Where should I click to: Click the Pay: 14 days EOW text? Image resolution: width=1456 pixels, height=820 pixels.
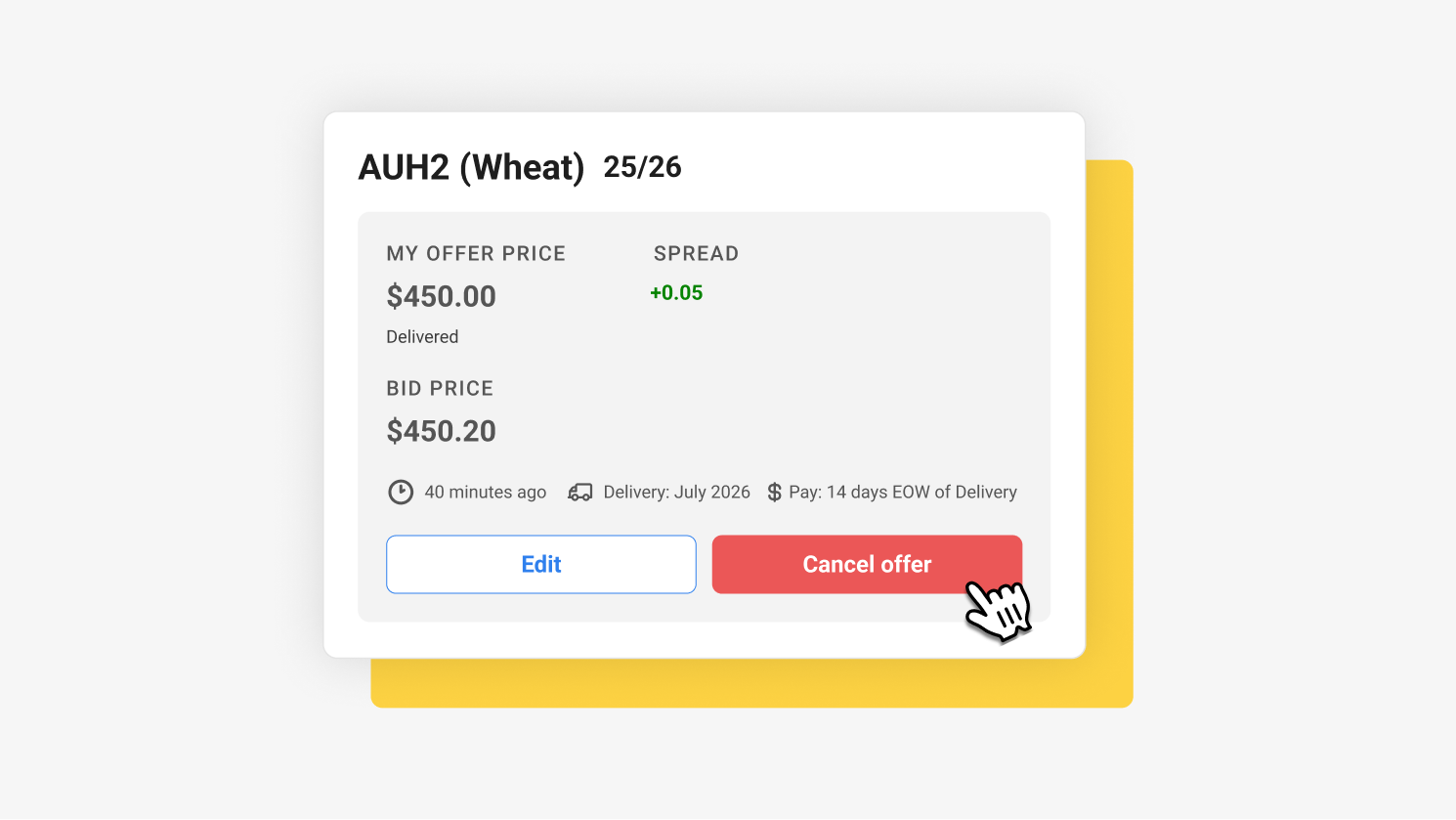click(x=902, y=492)
